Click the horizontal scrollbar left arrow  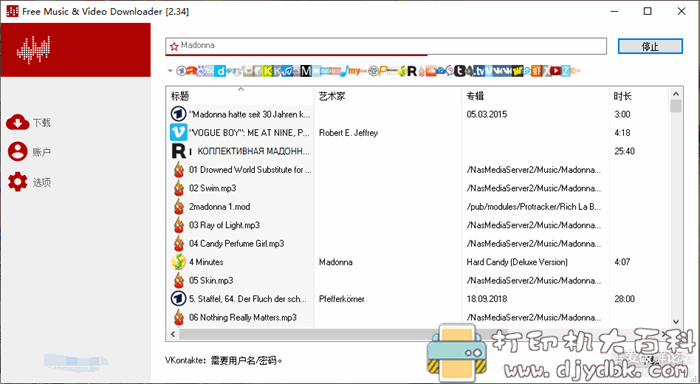(173, 334)
